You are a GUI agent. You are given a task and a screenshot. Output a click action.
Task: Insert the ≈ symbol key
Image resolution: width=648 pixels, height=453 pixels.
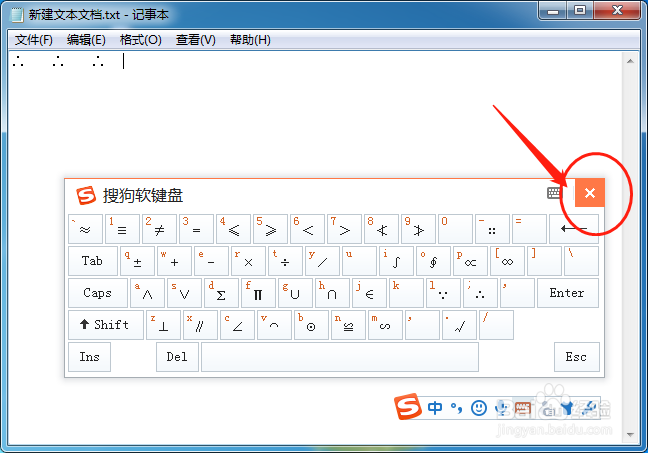tap(86, 229)
